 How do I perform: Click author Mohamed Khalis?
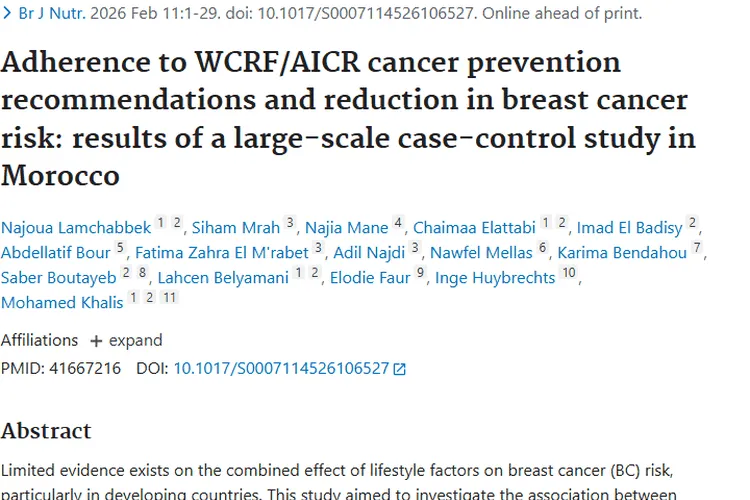coord(62,303)
